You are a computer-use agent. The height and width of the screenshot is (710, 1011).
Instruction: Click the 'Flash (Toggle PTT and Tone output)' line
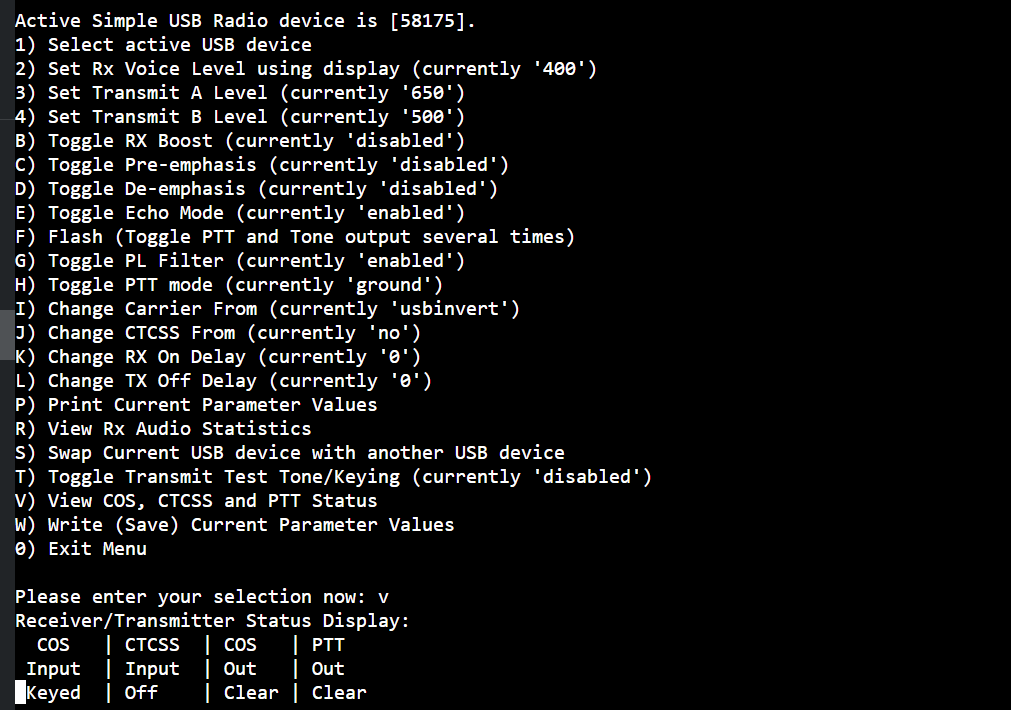point(295,237)
